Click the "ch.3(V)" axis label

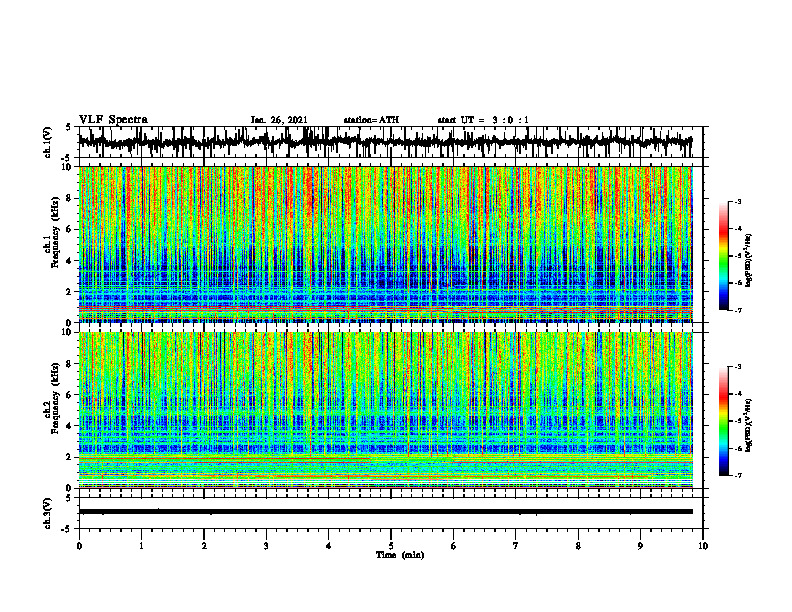coord(48,513)
